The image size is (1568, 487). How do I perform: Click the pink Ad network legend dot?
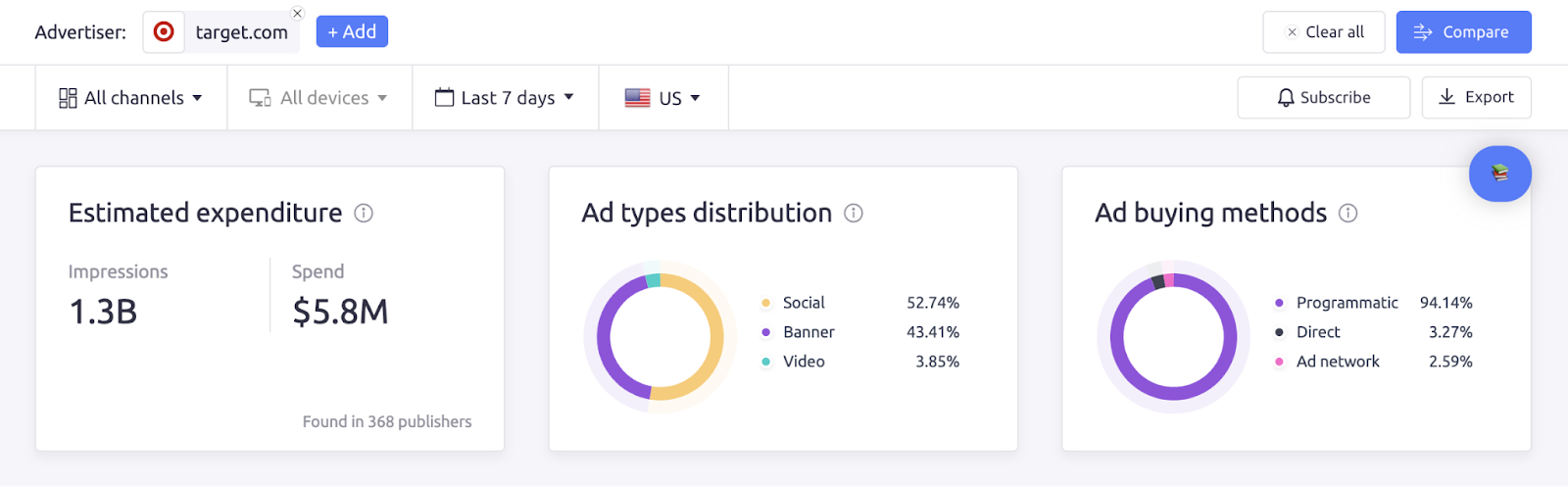[x=1279, y=362]
